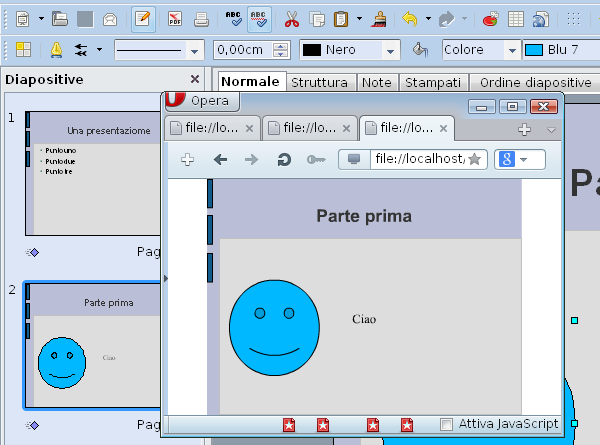Enable the Attiva JavaScript checkbox

[446, 424]
